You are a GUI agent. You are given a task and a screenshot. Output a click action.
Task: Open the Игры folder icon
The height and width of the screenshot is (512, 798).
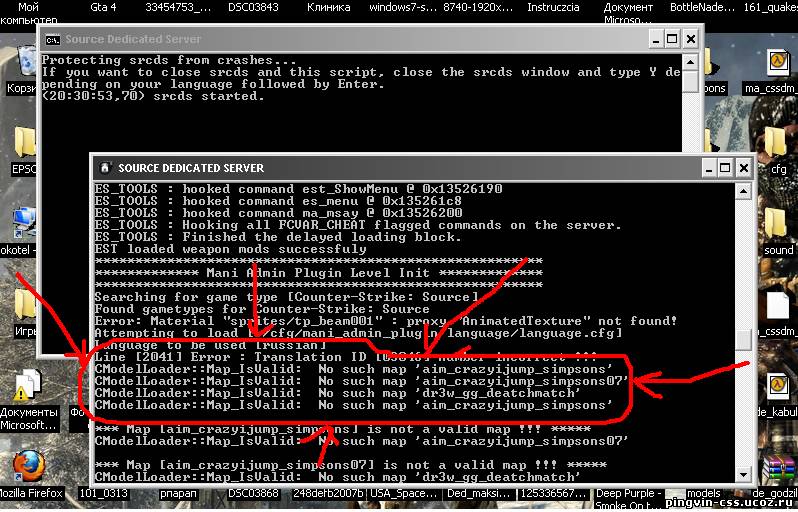(24, 304)
